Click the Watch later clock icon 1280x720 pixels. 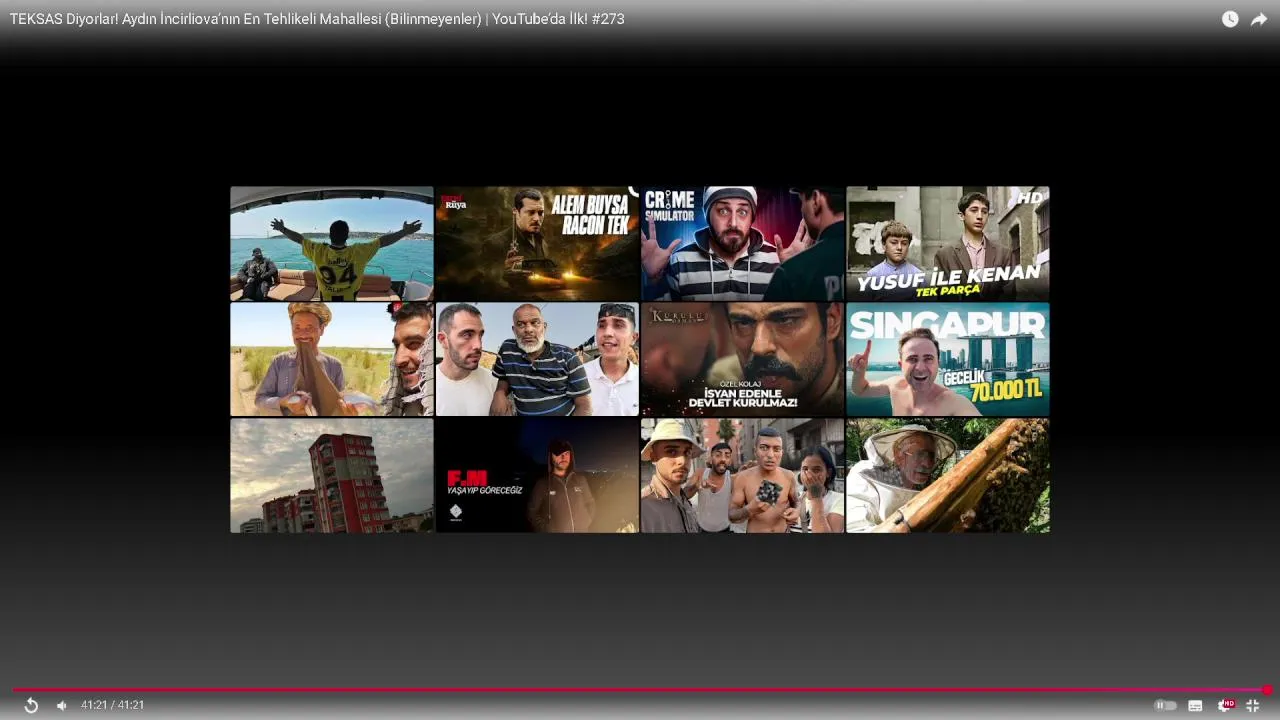tap(1230, 19)
